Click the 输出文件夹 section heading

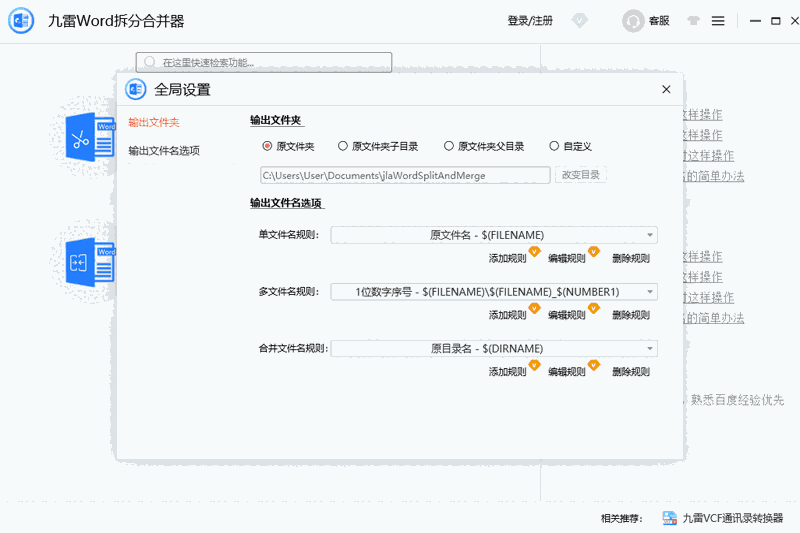[276, 120]
